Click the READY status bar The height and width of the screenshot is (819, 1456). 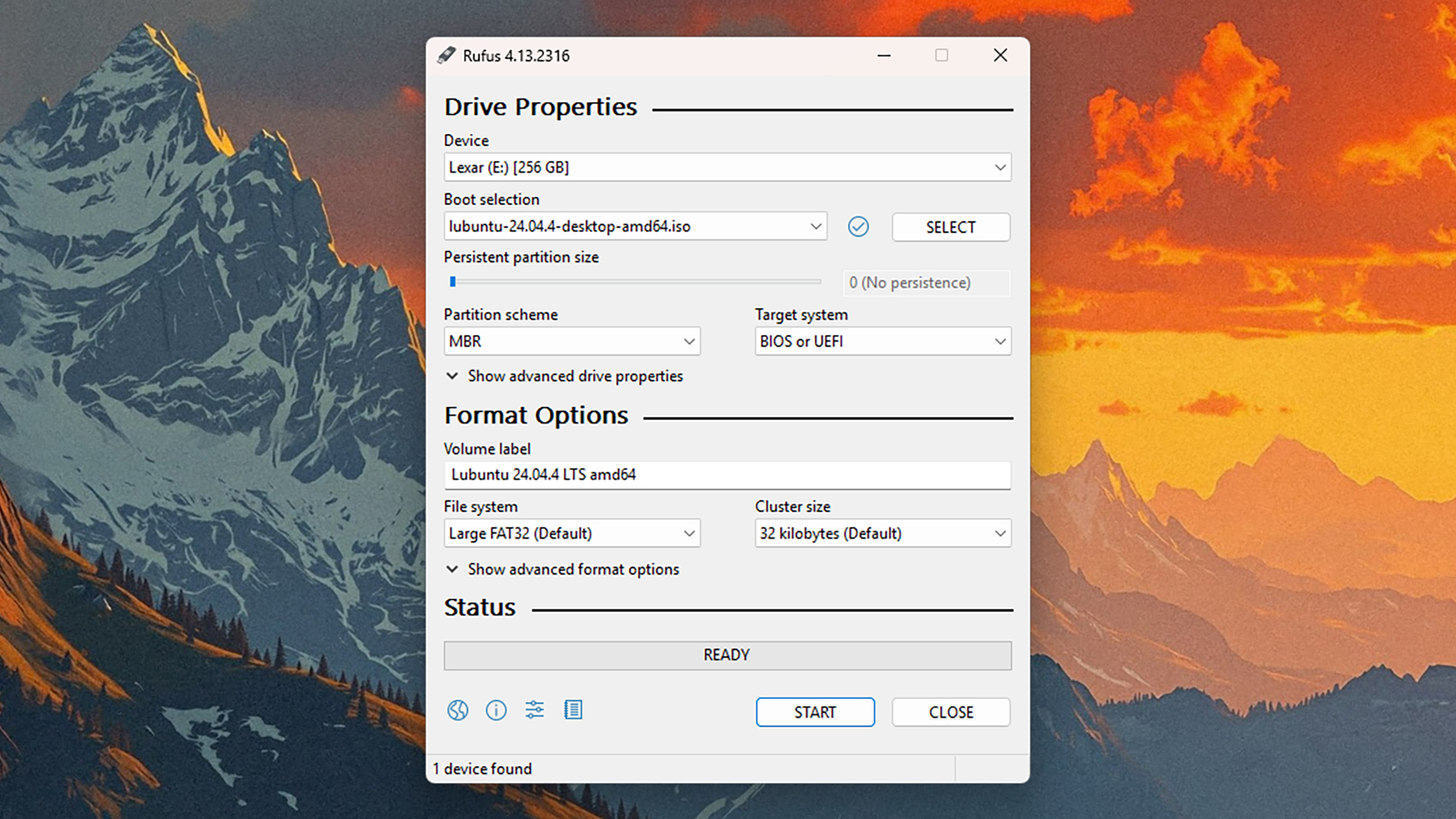pyautogui.click(x=727, y=654)
